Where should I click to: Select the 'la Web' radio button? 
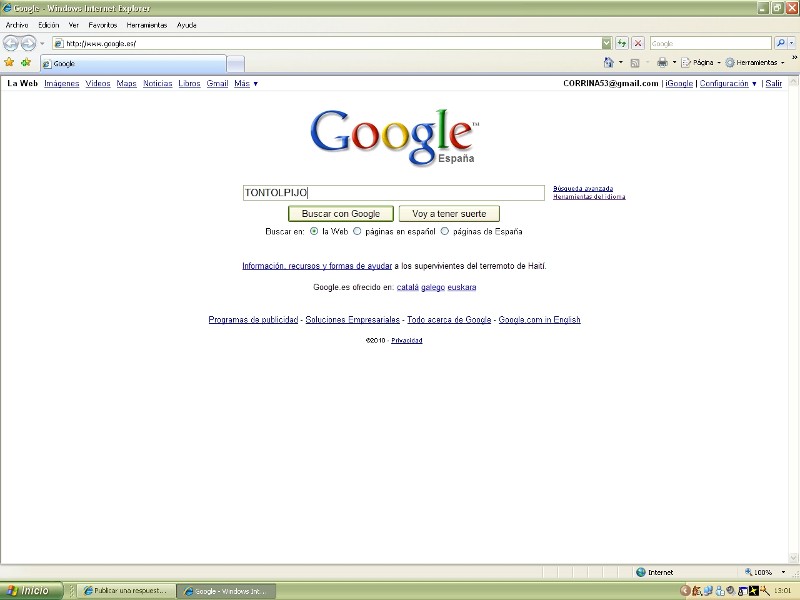pyautogui.click(x=314, y=231)
